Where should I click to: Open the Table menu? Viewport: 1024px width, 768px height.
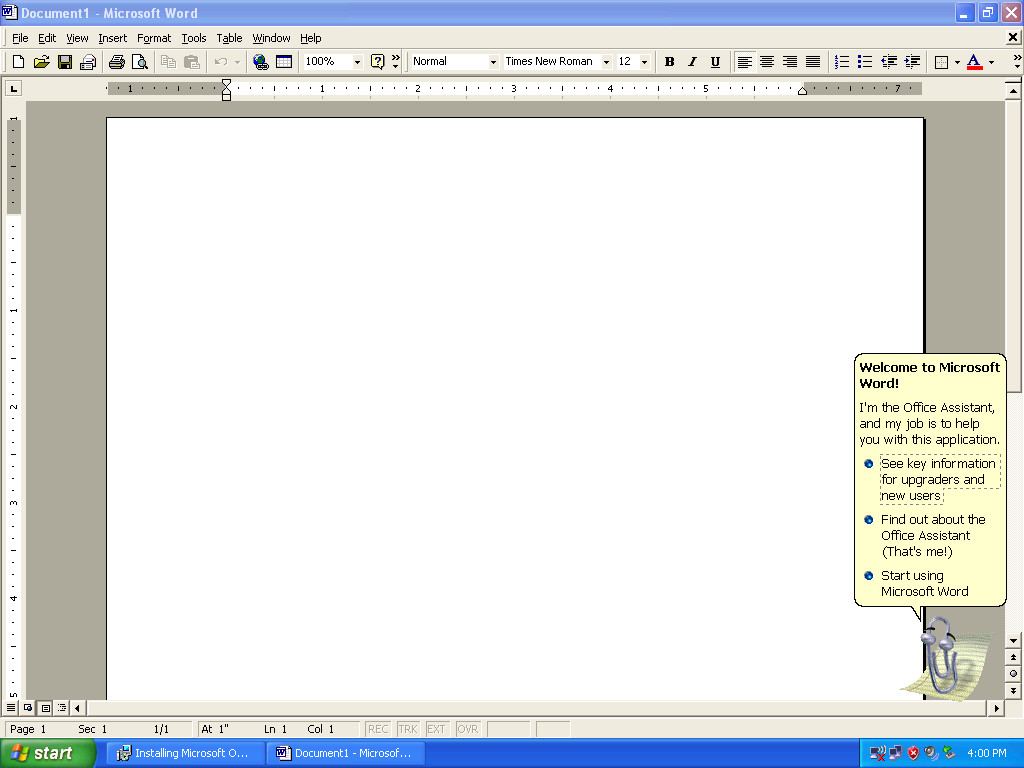229,38
